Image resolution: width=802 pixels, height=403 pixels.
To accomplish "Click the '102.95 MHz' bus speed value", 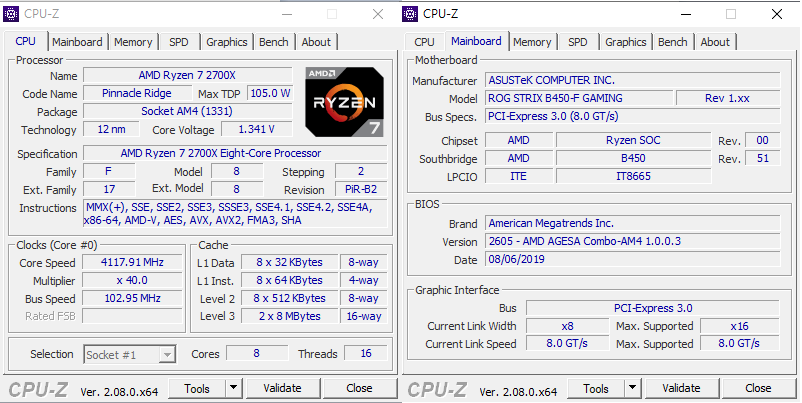I will (132, 298).
